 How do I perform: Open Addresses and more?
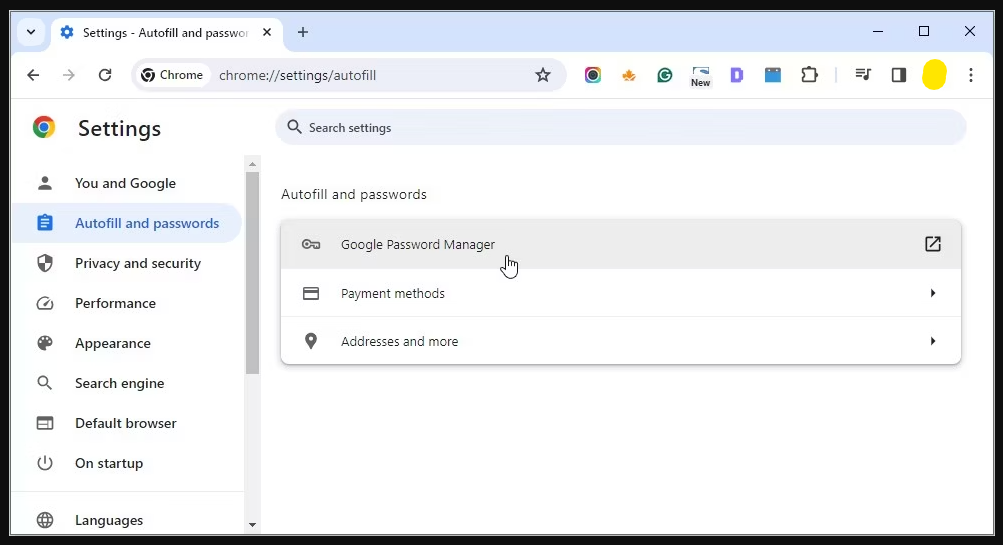620,341
